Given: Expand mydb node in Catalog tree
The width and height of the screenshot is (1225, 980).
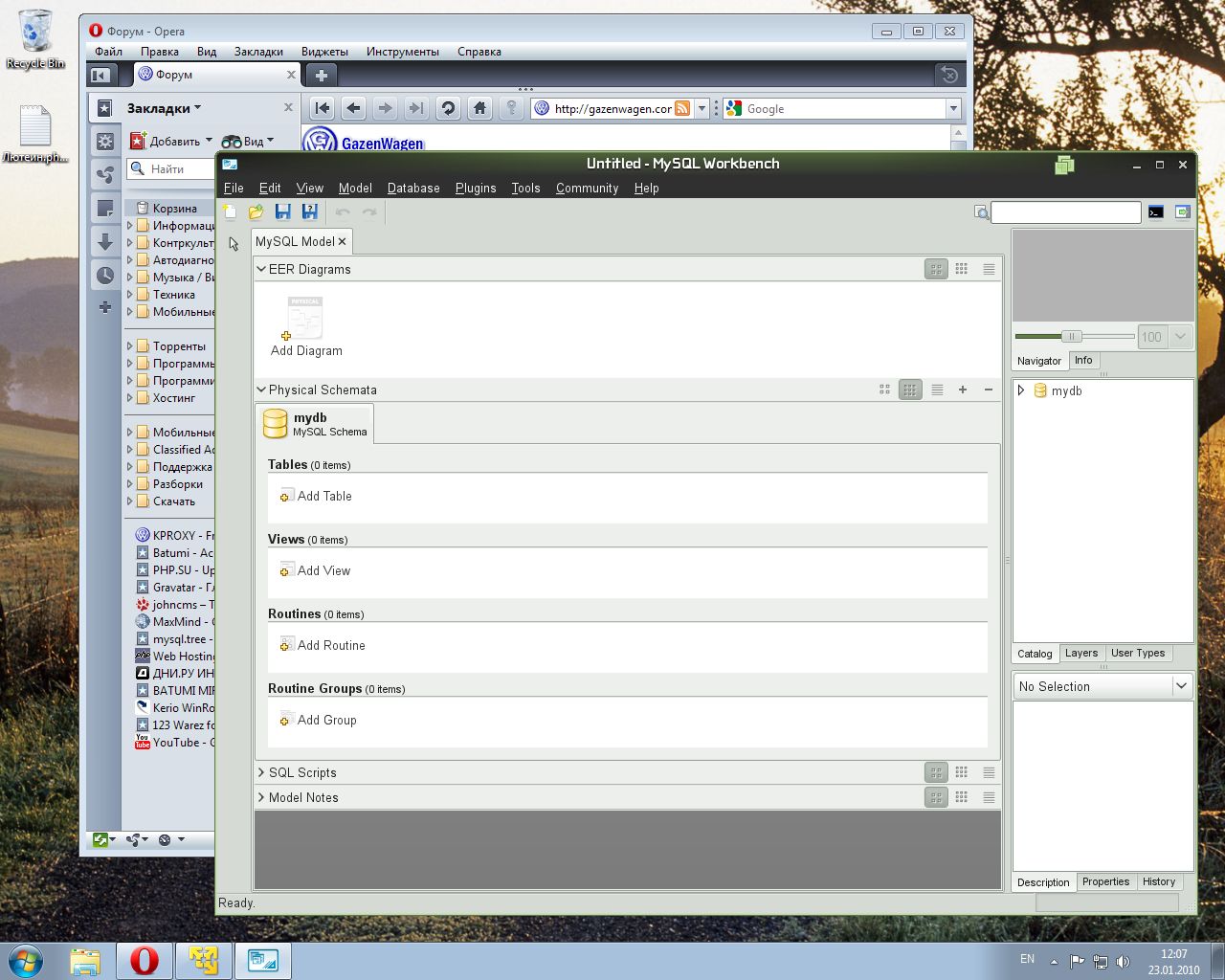Looking at the screenshot, I should pyautogui.click(x=1021, y=390).
